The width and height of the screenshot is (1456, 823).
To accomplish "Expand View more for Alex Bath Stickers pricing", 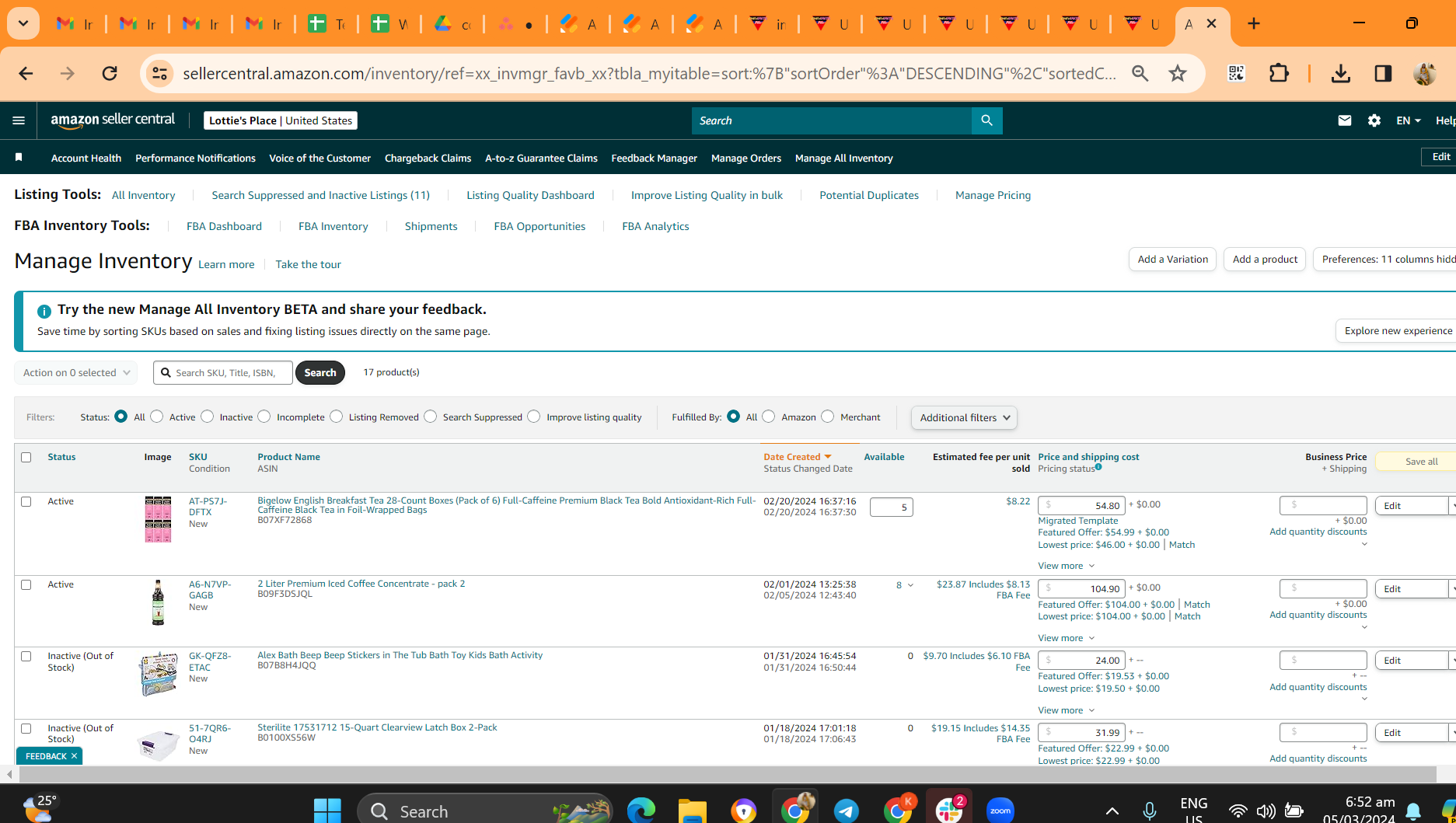I will (x=1066, y=710).
